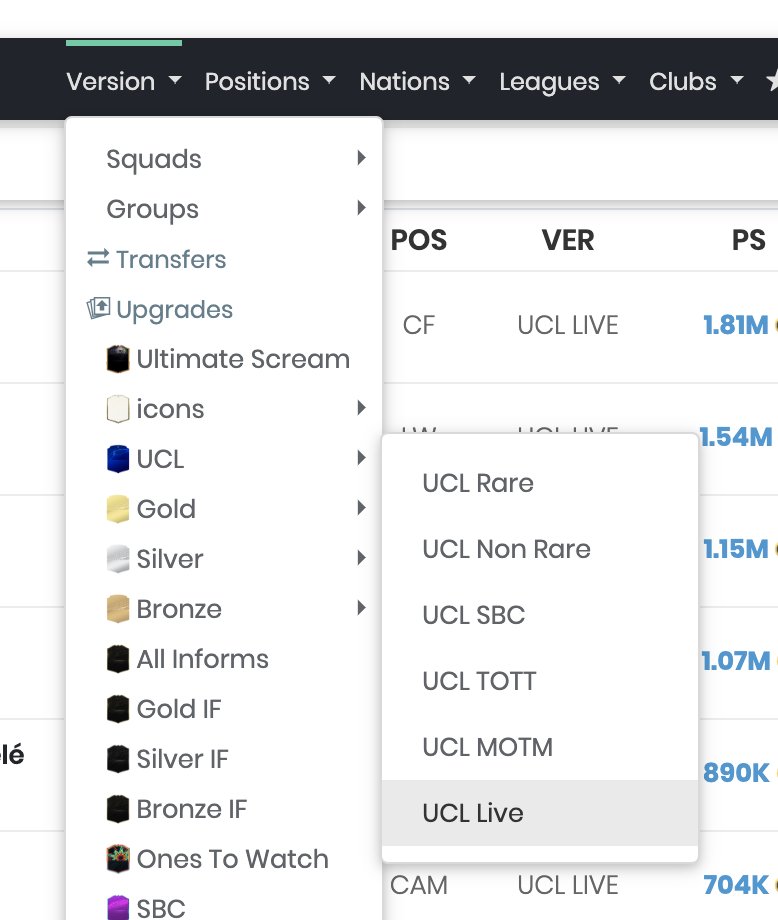Click the Gold card icon

pyautogui.click(x=118, y=509)
